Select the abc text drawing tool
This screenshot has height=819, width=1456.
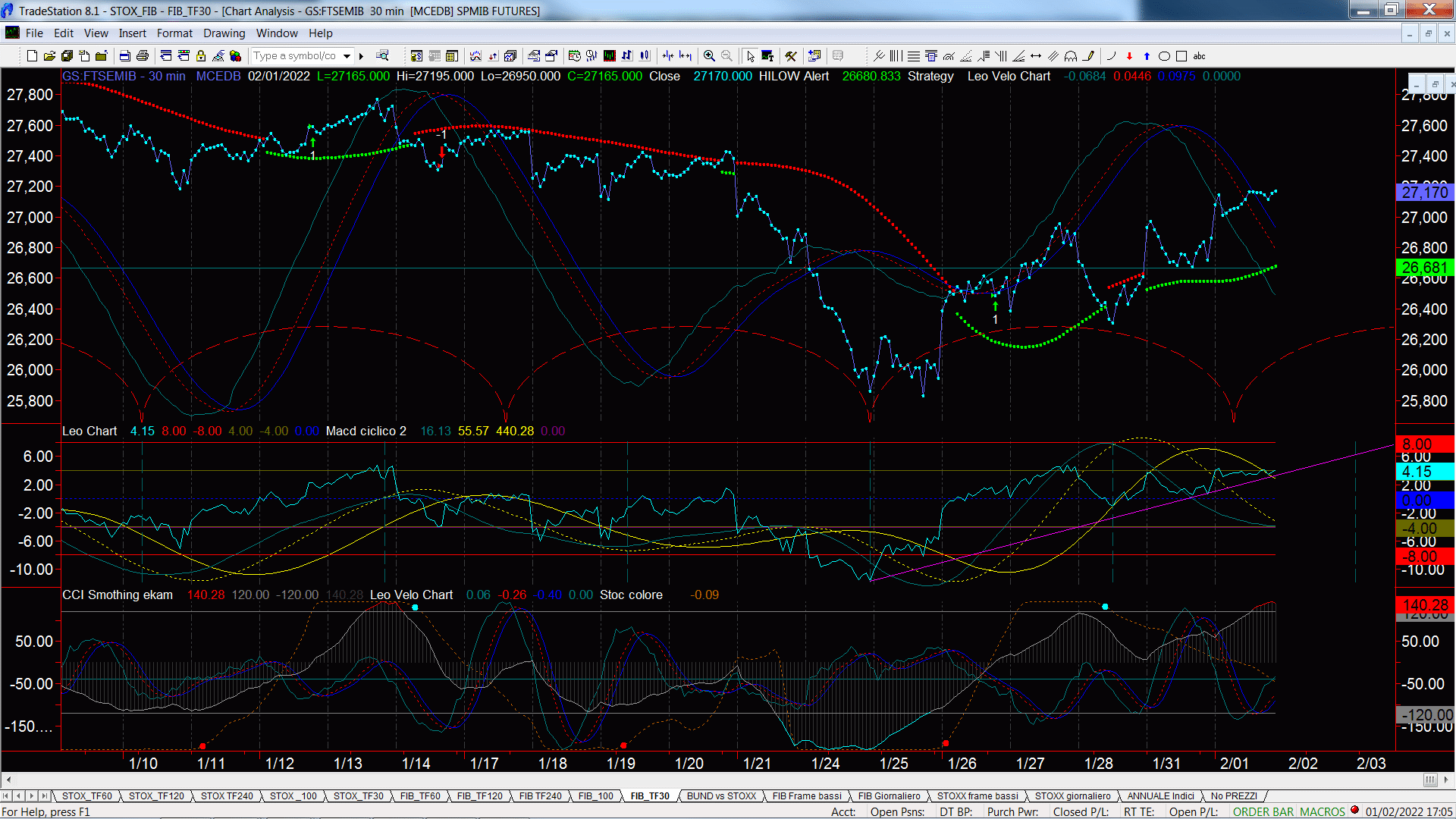coord(1199,56)
